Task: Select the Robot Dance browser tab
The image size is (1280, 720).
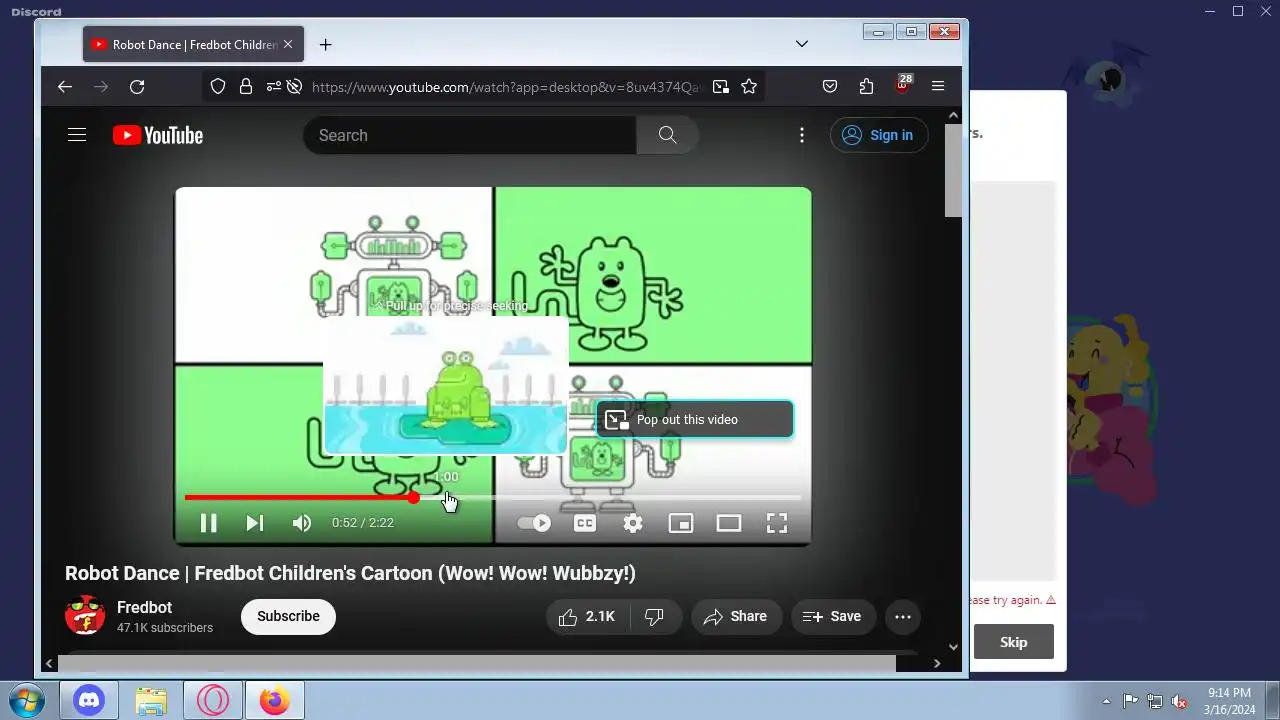Action: point(194,45)
